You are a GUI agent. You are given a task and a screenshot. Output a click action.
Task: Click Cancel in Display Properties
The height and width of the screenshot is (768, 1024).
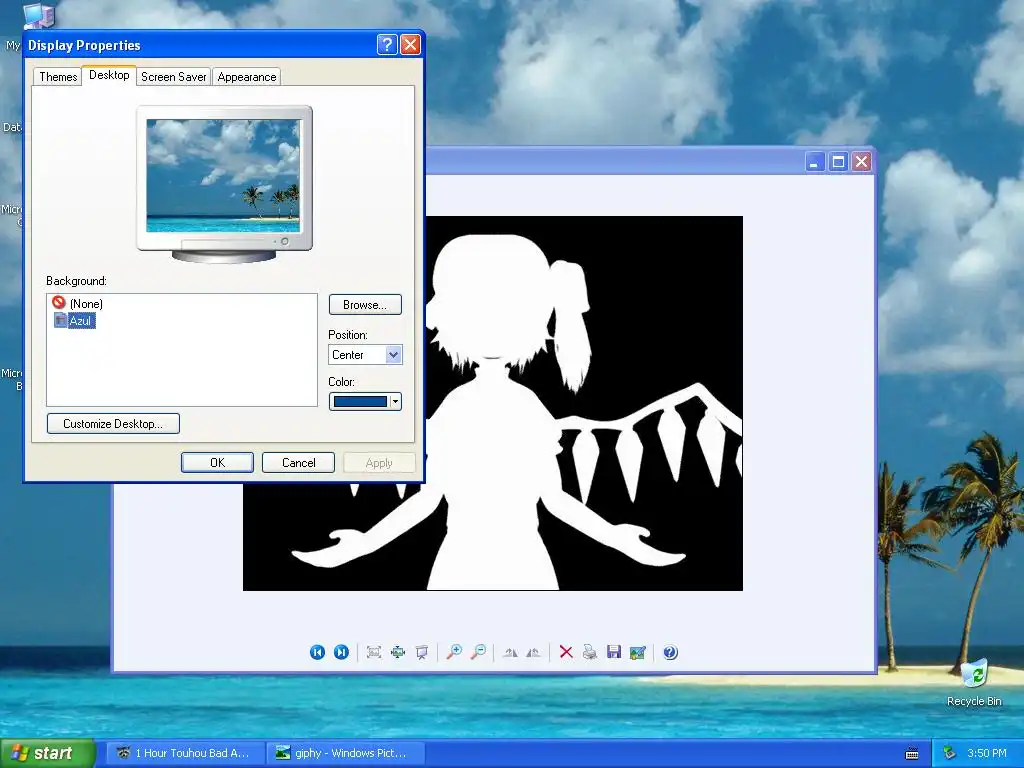[298, 462]
